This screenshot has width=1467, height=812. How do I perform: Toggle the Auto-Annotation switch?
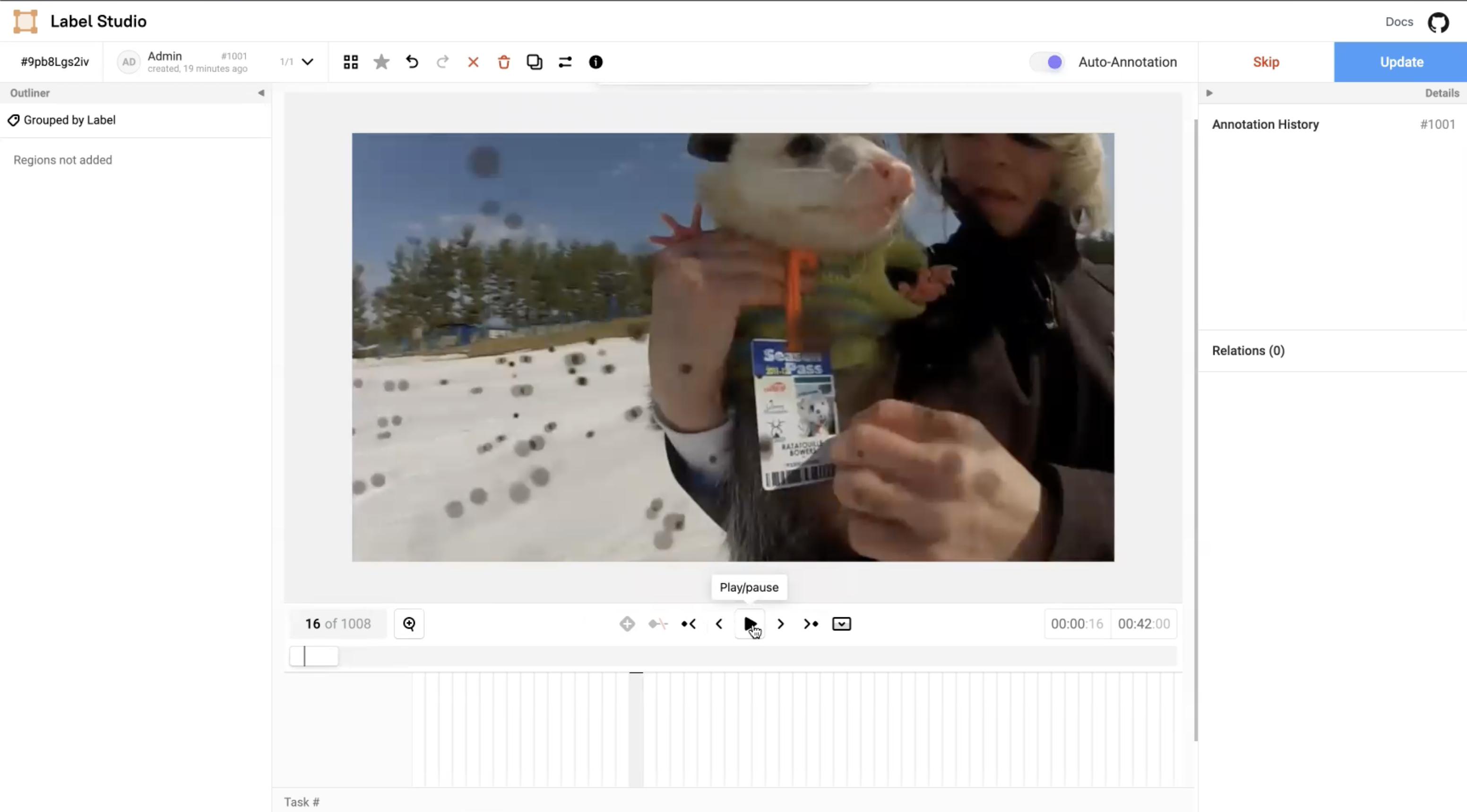(1048, 62)
